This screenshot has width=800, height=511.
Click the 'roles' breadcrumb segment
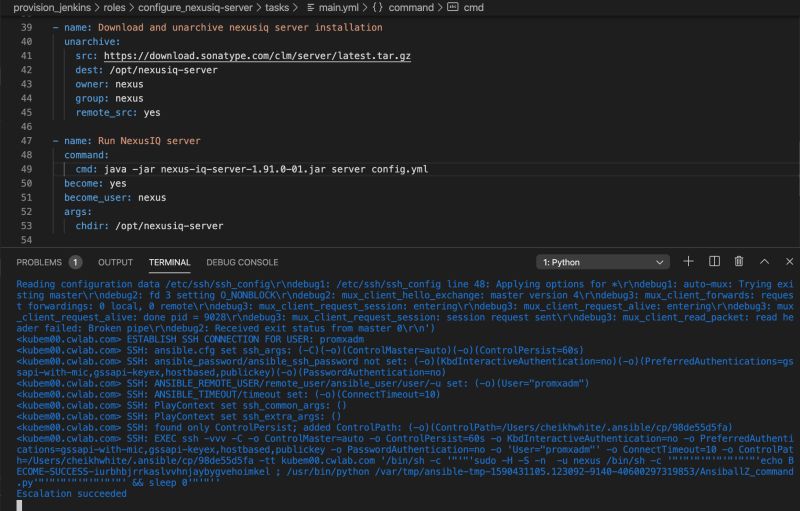coord(114,8)
